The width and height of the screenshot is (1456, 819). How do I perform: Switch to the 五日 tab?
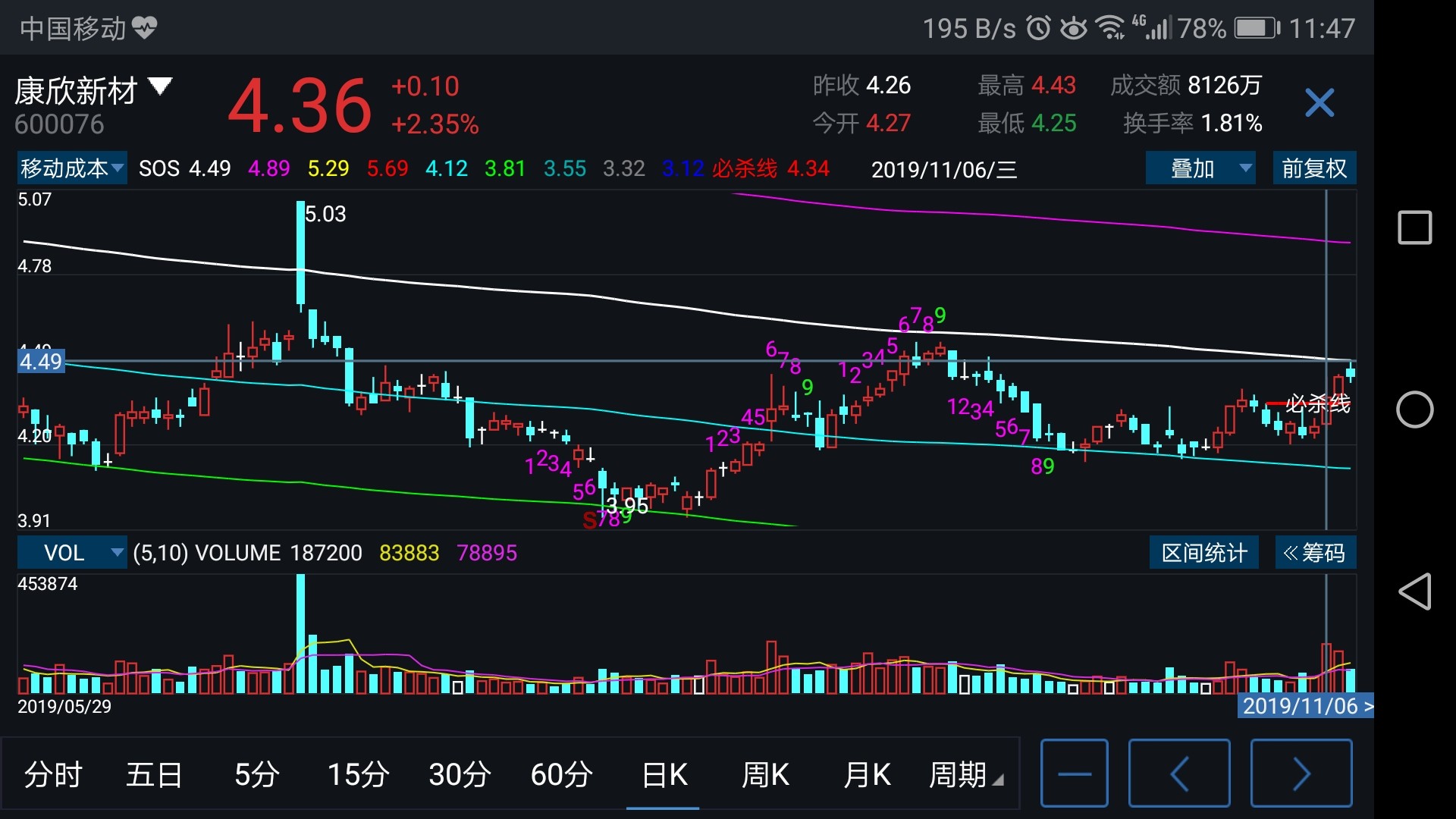pos(155,774)
